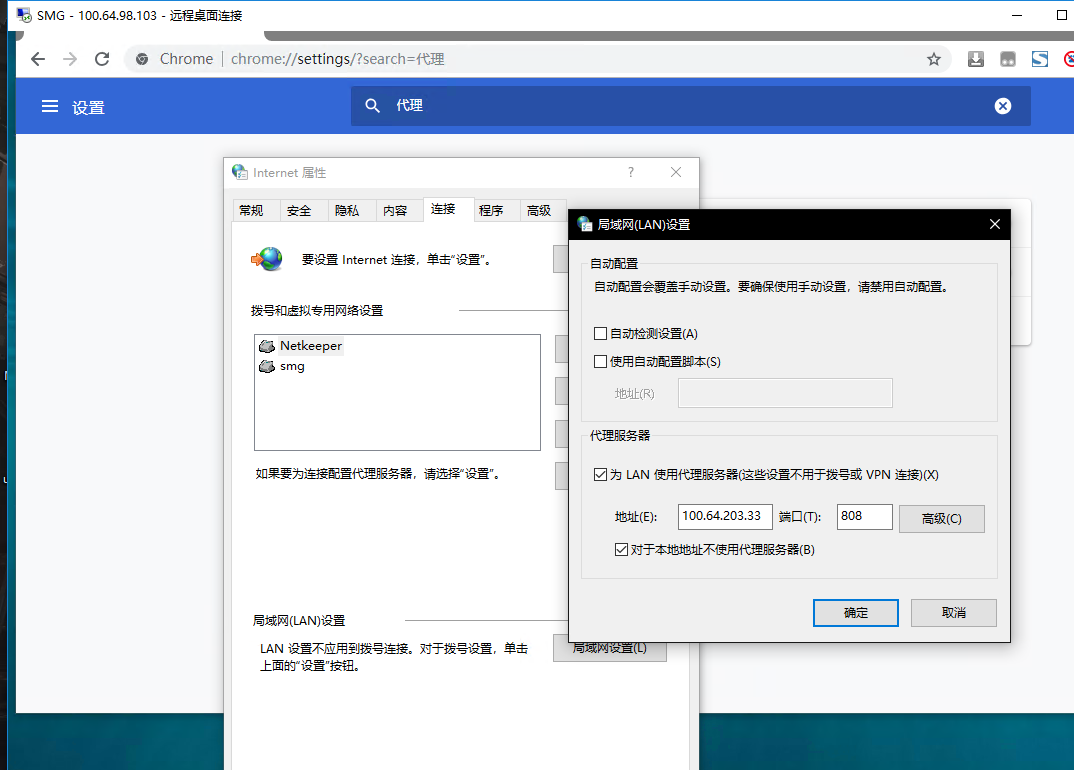Go back using Chrome back arrow
Viewport: 1074px width, 770px height.
(38, 59)
